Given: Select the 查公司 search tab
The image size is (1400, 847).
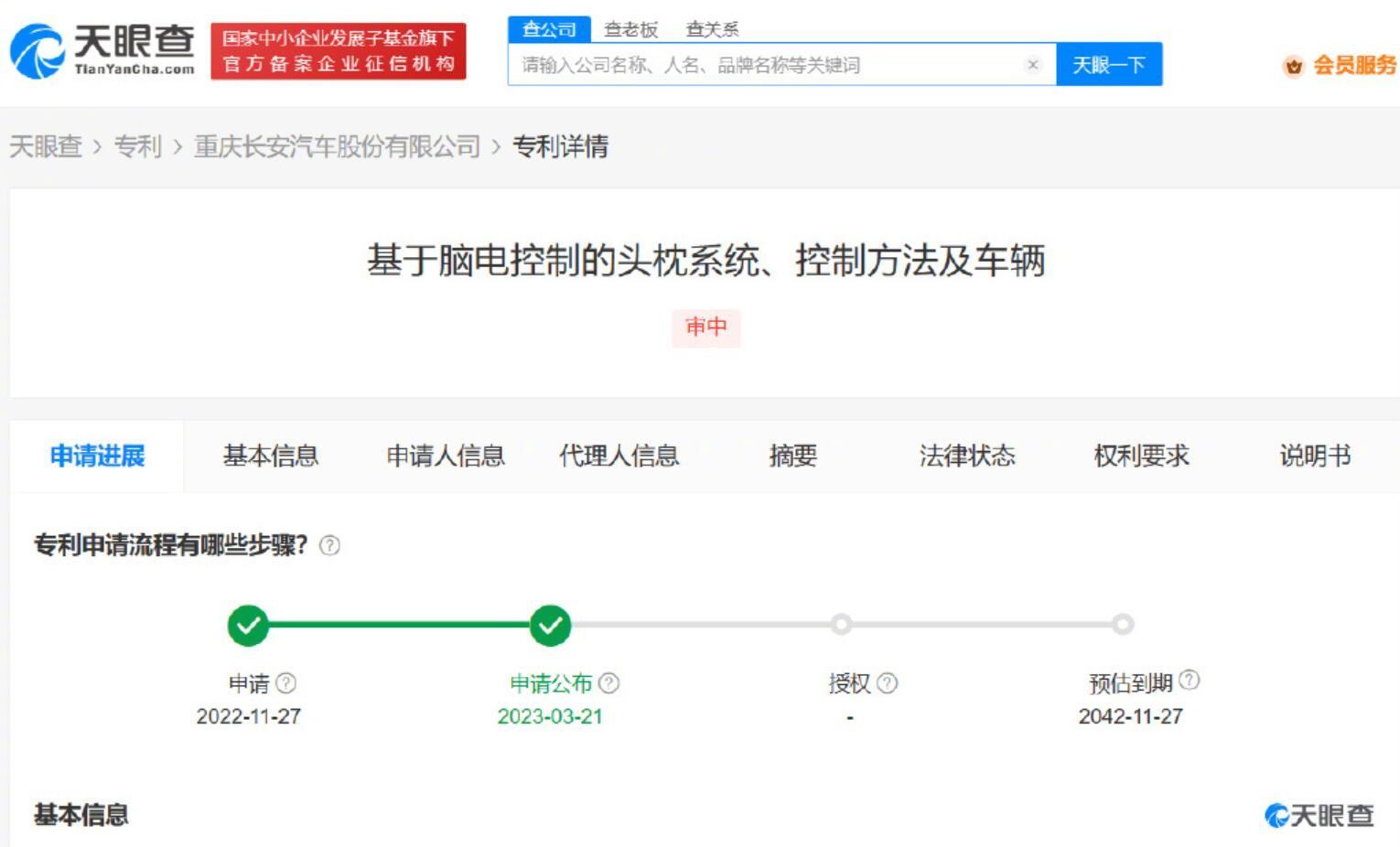Looking at the screenshot, I should tap(549, 29).
